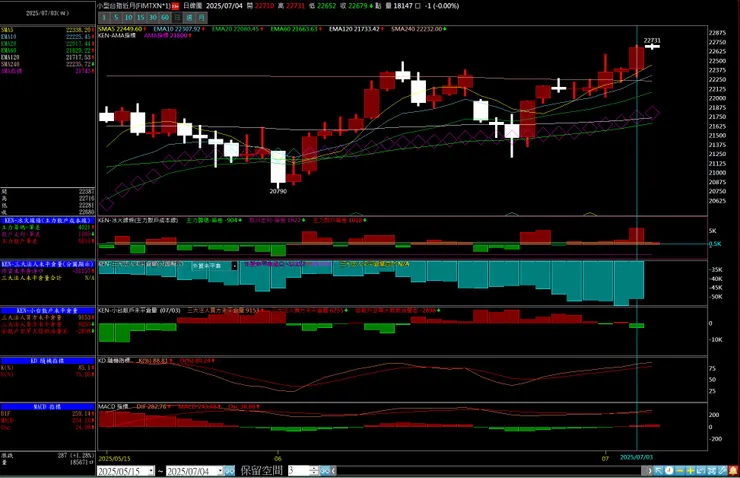This screenshot has height=478, width=740.
Task: Click the red alert bell icon
Action: [733, 470]
